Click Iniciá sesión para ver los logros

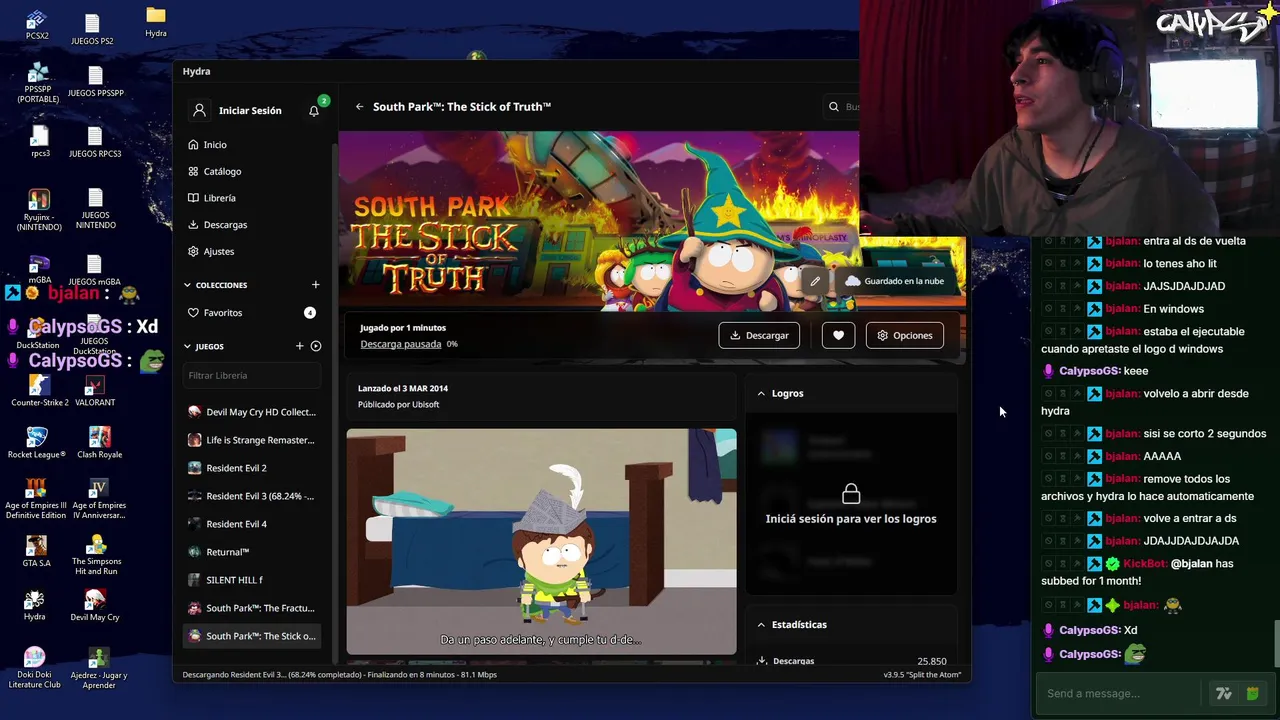[851, 519]
